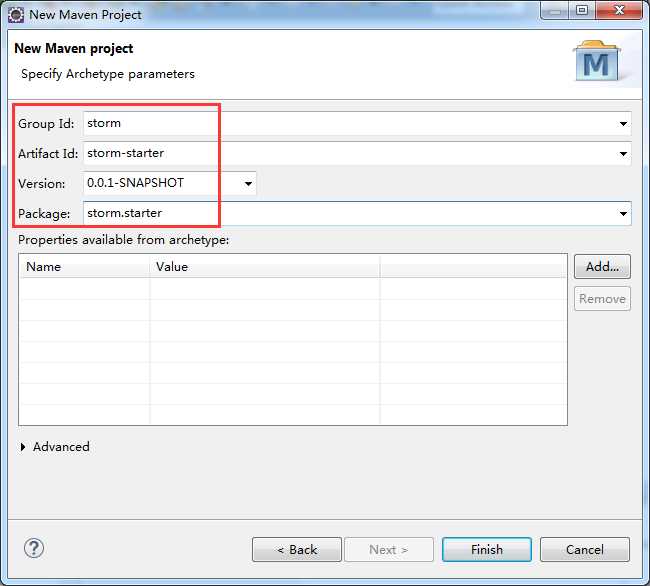Viewport: 650px width, 586px height.
Task: Open the Package dropdown arrow
Action: (623, 213)
